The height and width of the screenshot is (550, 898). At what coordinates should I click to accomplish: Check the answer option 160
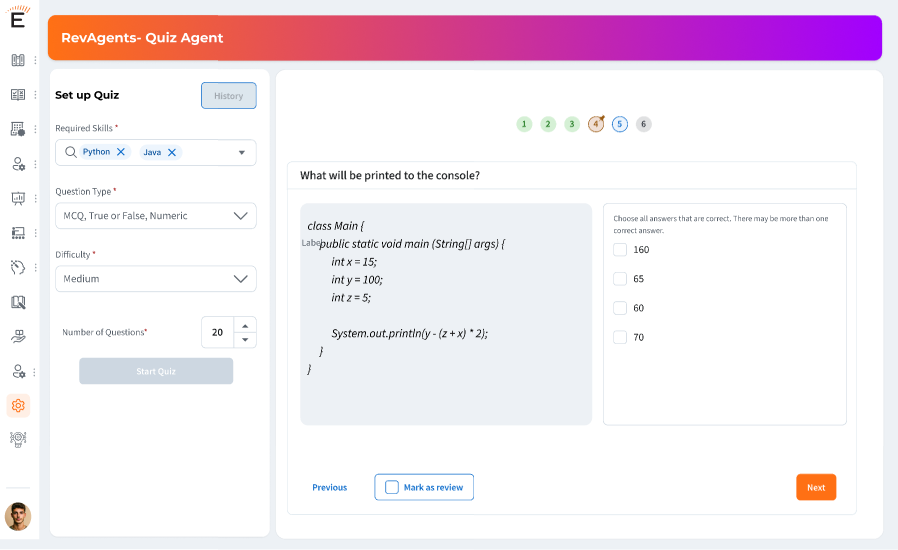[620, 250]
